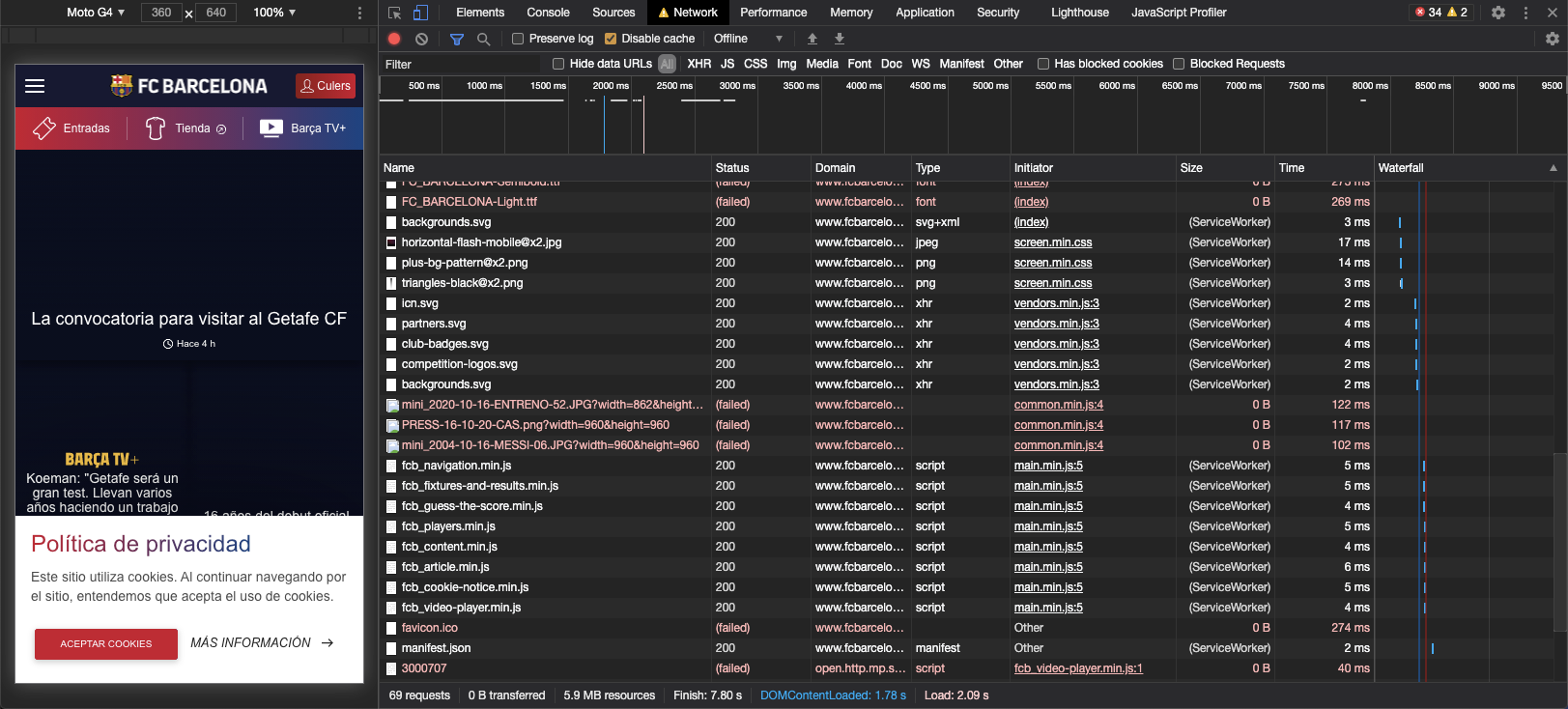Click the ACEPTAR COOKIES button
The width and height of the screenshot is (1568, 709).
tap(106, 643)
